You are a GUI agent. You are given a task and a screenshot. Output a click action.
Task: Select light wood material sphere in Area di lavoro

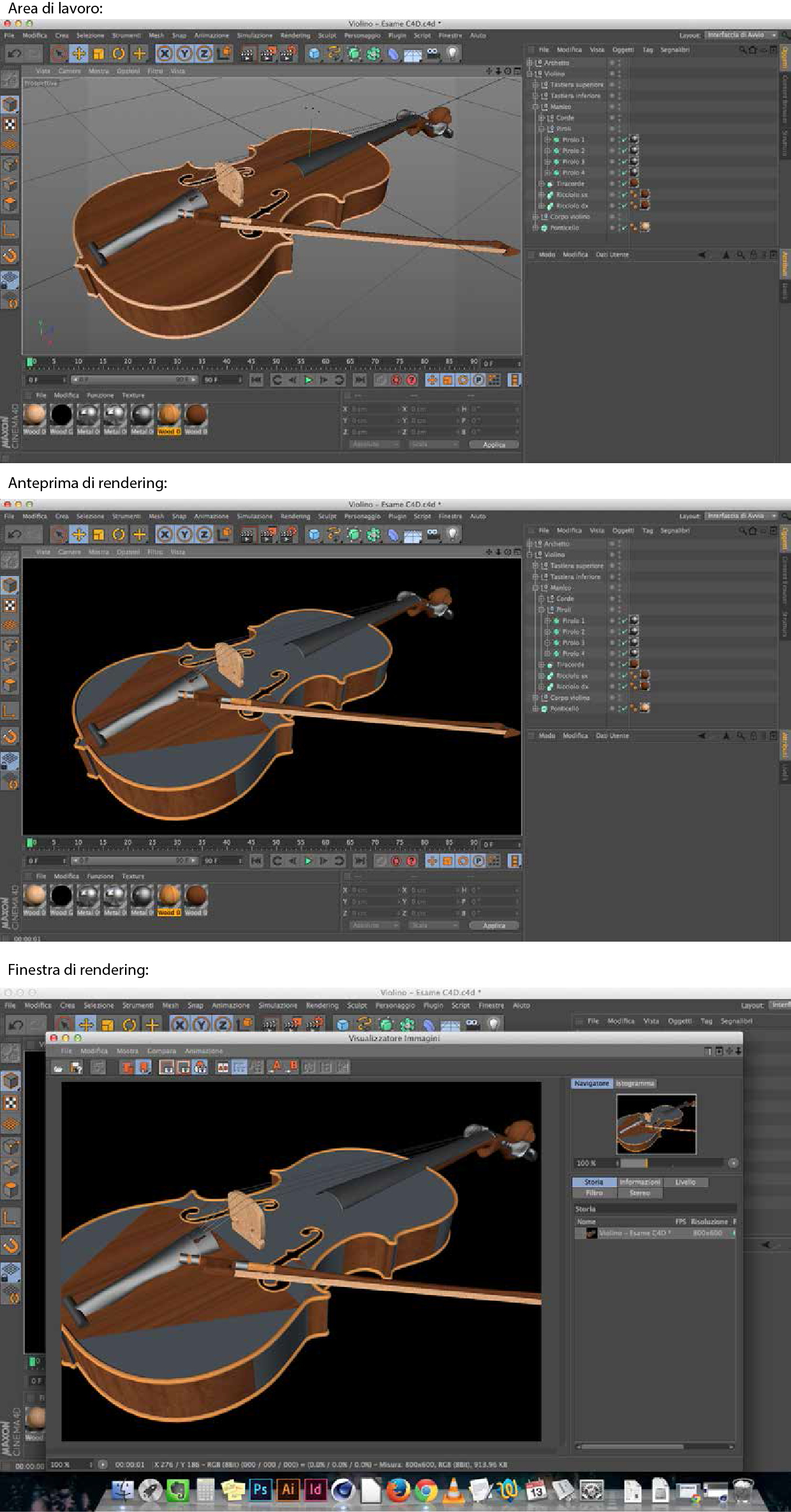pyautogui.click(x=34, y=415)
